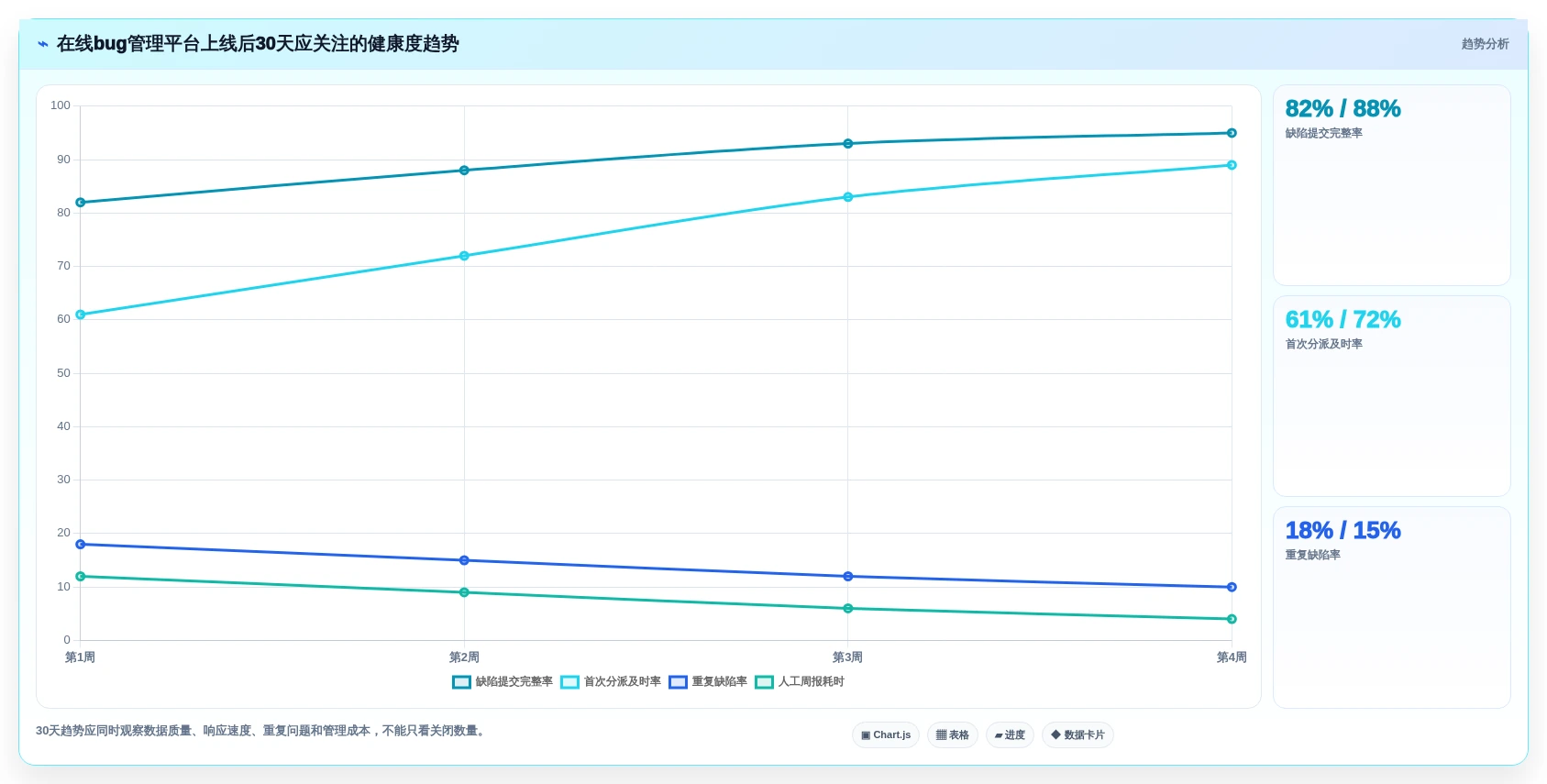Image resolution: width=1547 pixels, height=784 pixels.
Task: Click the chart title text about 健康度趋势
Action: click(x=258, y=44)
